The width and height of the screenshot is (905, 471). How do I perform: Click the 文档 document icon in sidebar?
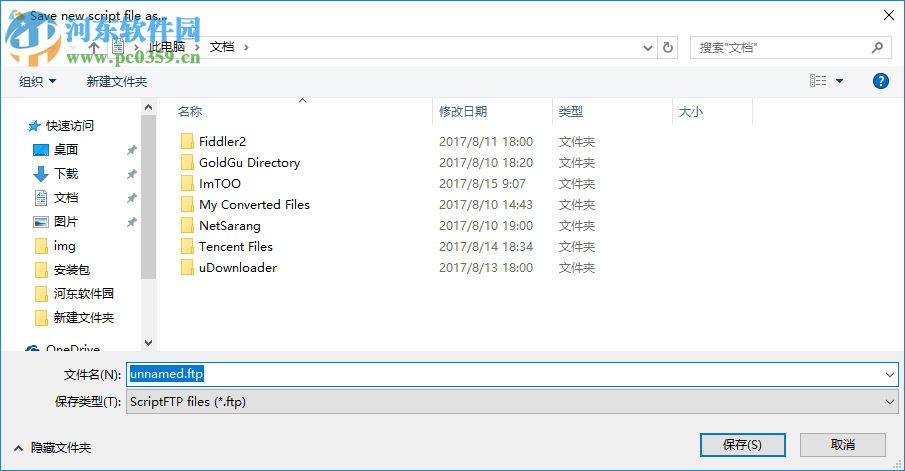pos(41,198)
